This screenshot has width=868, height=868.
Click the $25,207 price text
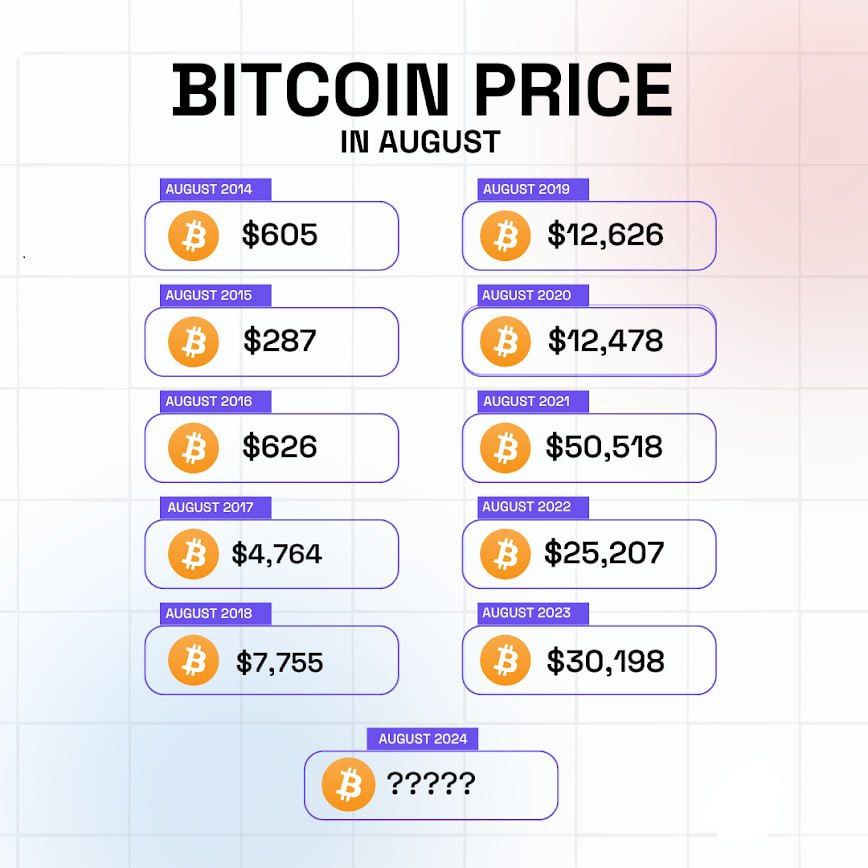[604, 552]
